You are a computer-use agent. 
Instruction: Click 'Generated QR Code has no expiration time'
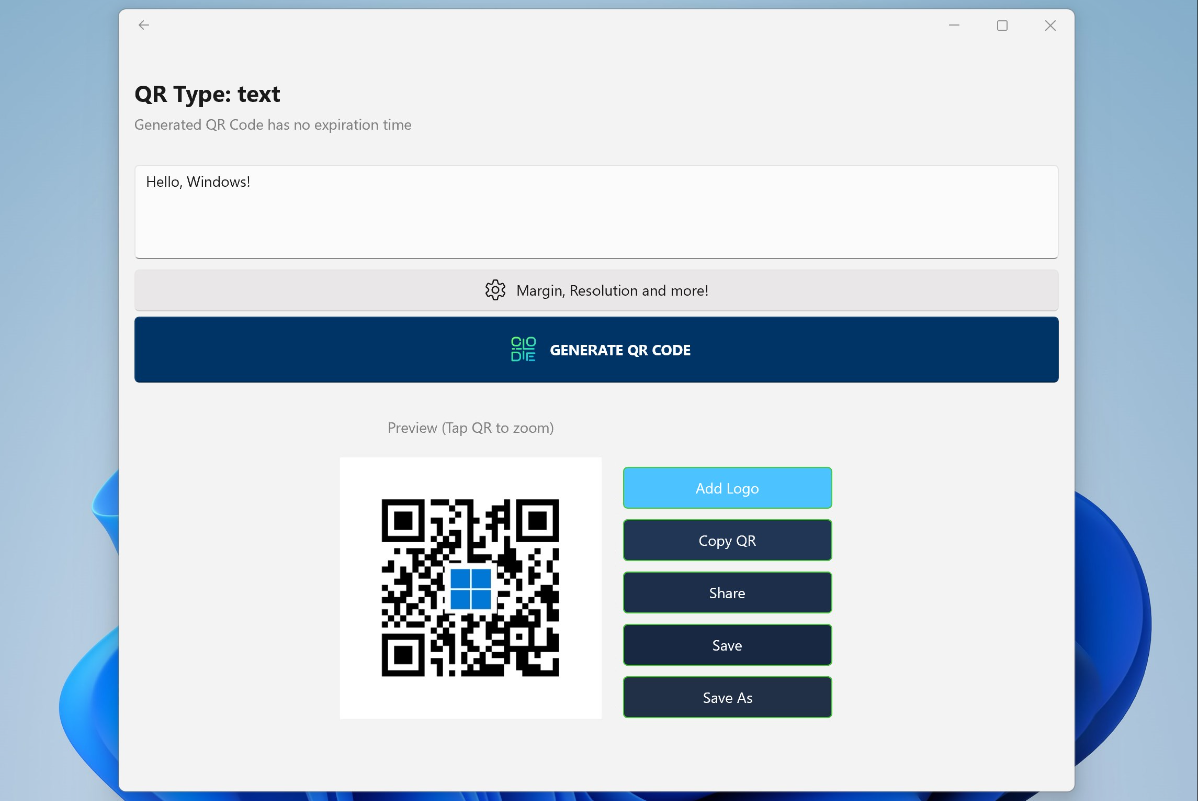pyautogui.click(x=273, y=125)
